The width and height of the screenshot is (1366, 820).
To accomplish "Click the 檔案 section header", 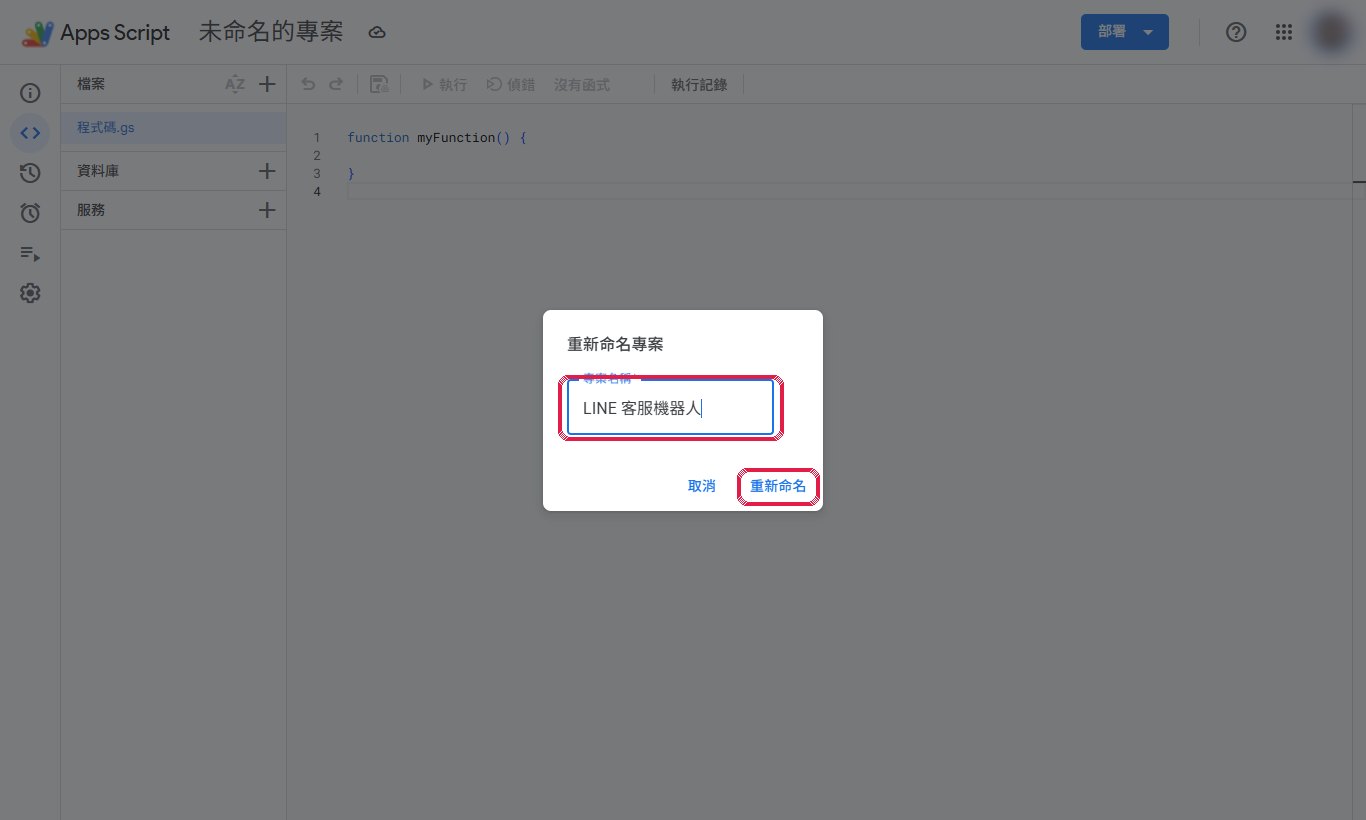I will [x=91, y=85].
